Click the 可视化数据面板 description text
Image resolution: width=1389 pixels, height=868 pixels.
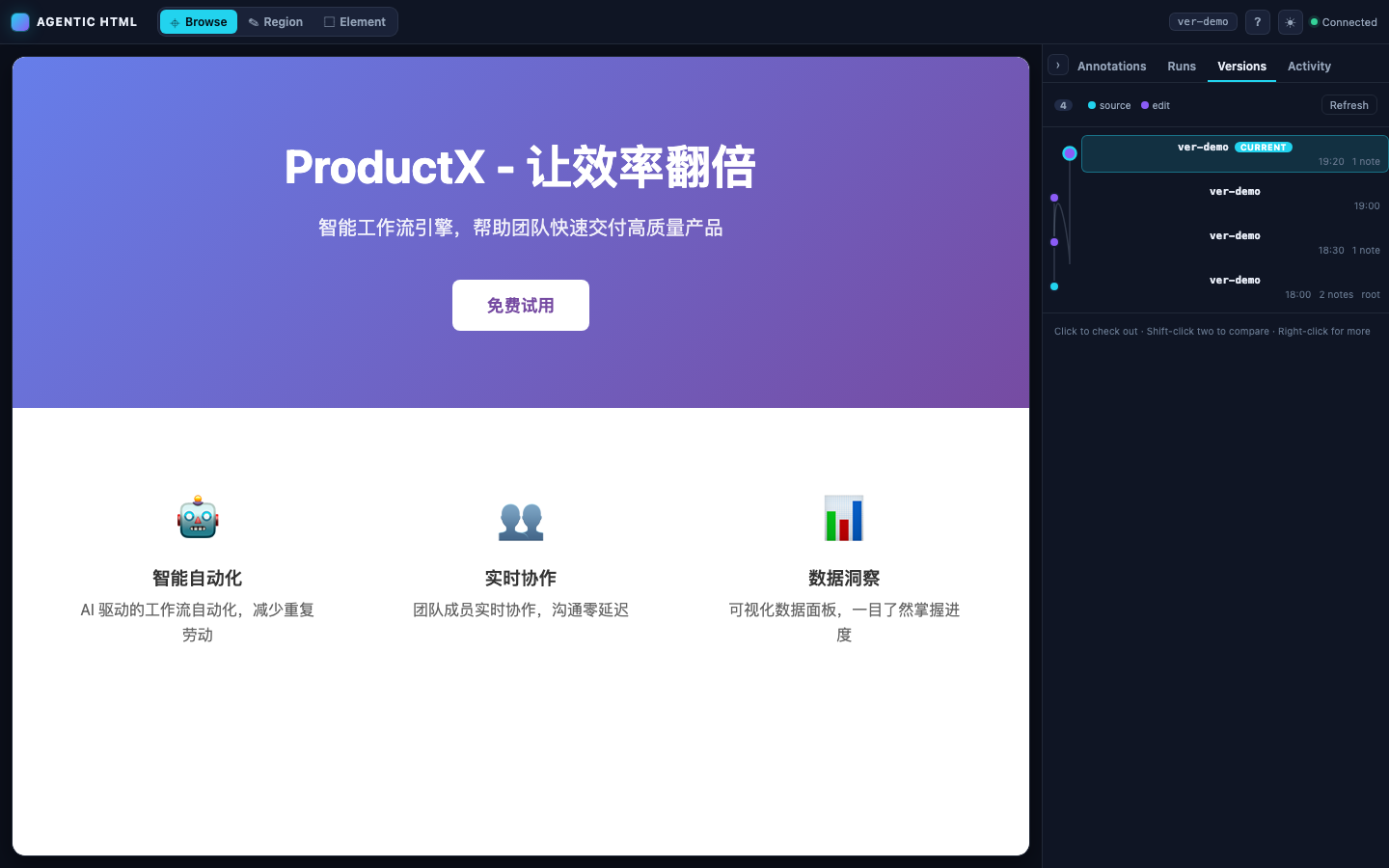click(x=844, y=622)
